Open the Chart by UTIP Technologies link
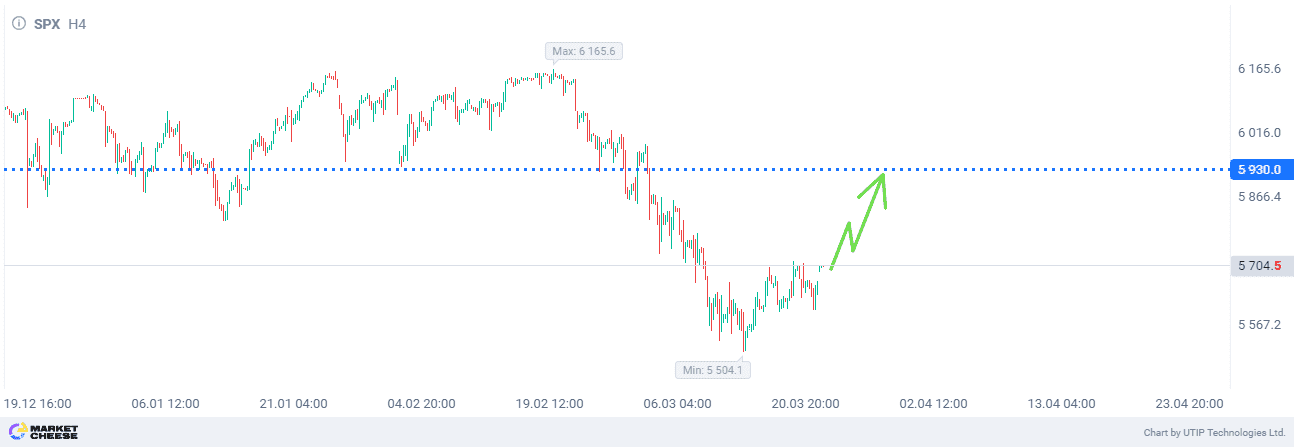Image resolution: width=1294 pixels, height=447 pixels. [1214, 433]
